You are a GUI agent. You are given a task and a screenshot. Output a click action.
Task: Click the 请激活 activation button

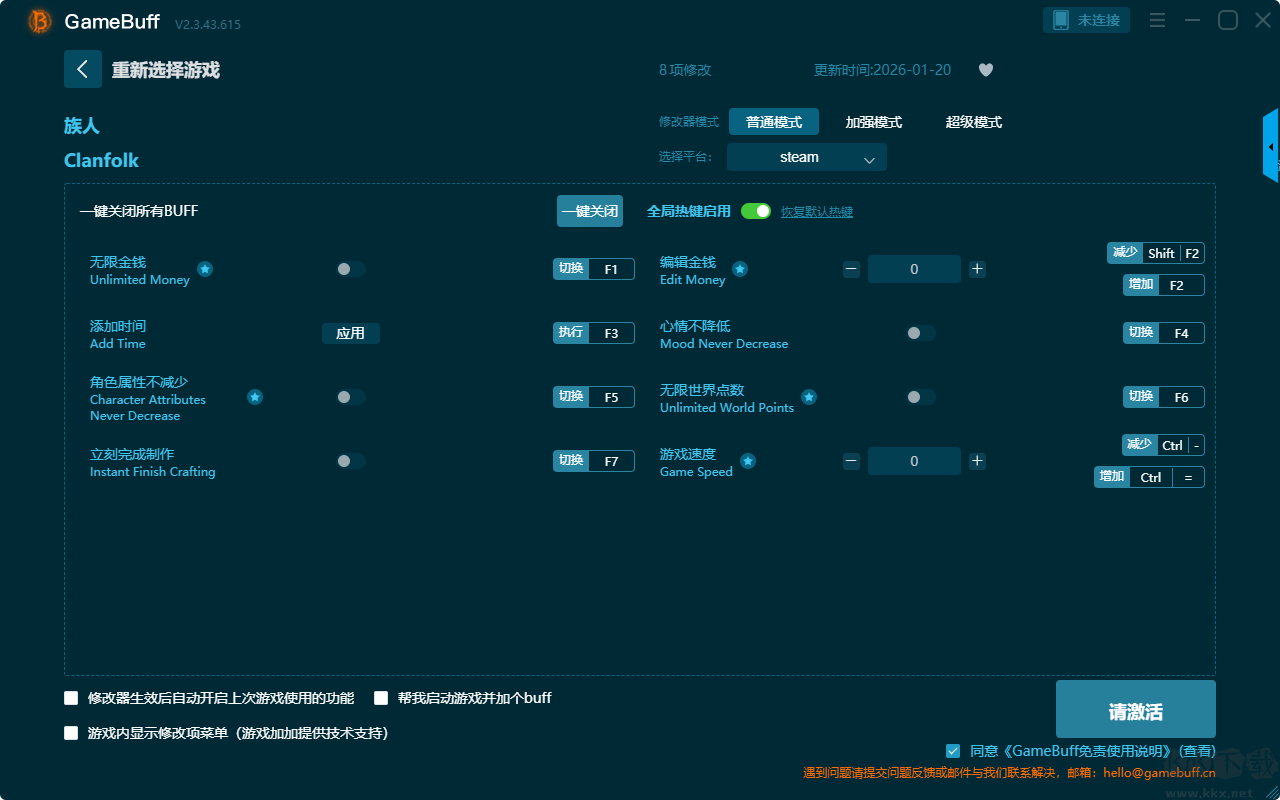coord(1136,709)
